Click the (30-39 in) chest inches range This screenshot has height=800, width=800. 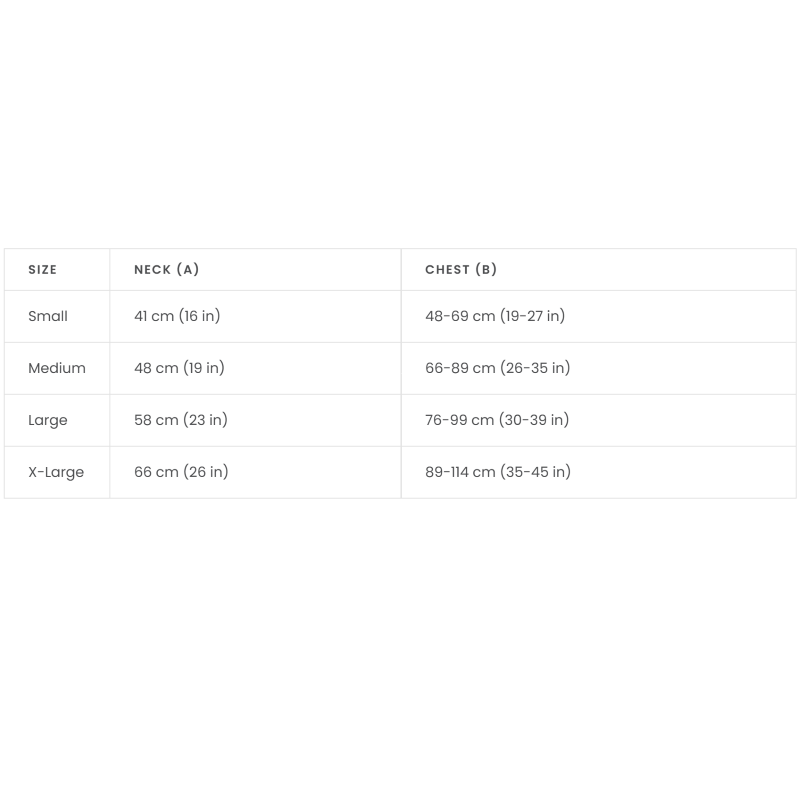click(535, 420)
